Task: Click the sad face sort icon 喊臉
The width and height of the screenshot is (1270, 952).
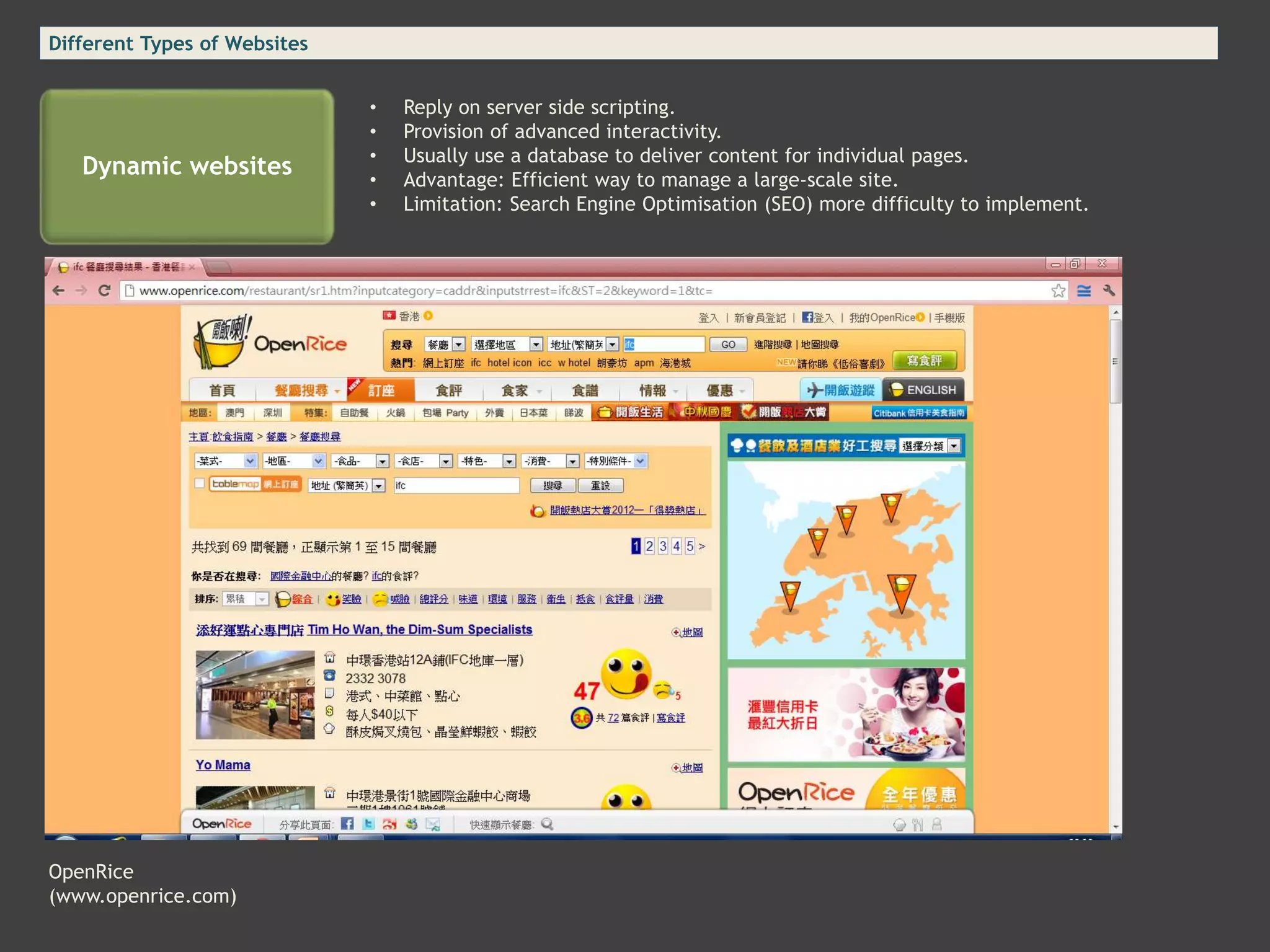Action: tap(380, 599)
